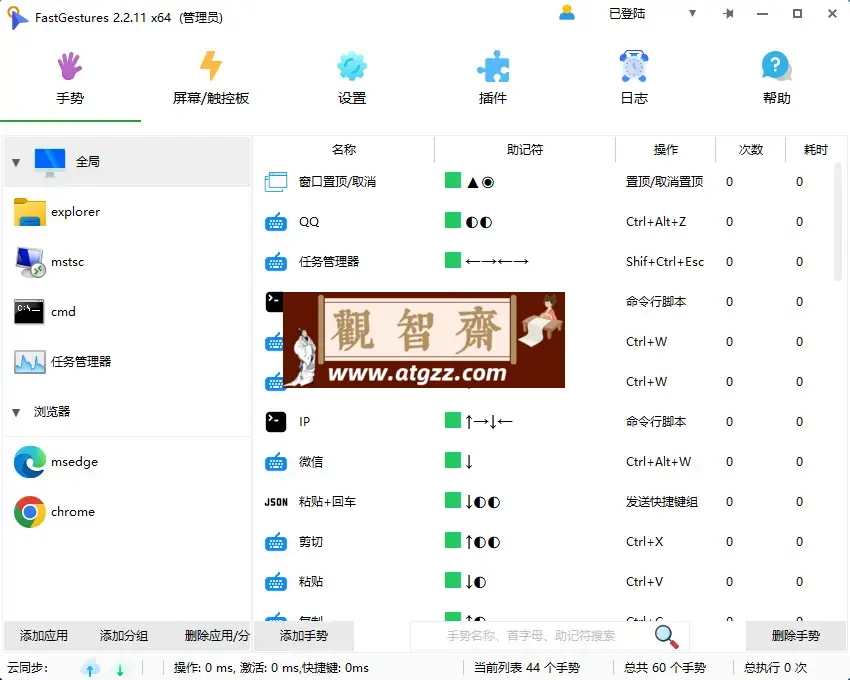Open the 设置 settings tab
The image size is (850, 680).
(352, 79)
